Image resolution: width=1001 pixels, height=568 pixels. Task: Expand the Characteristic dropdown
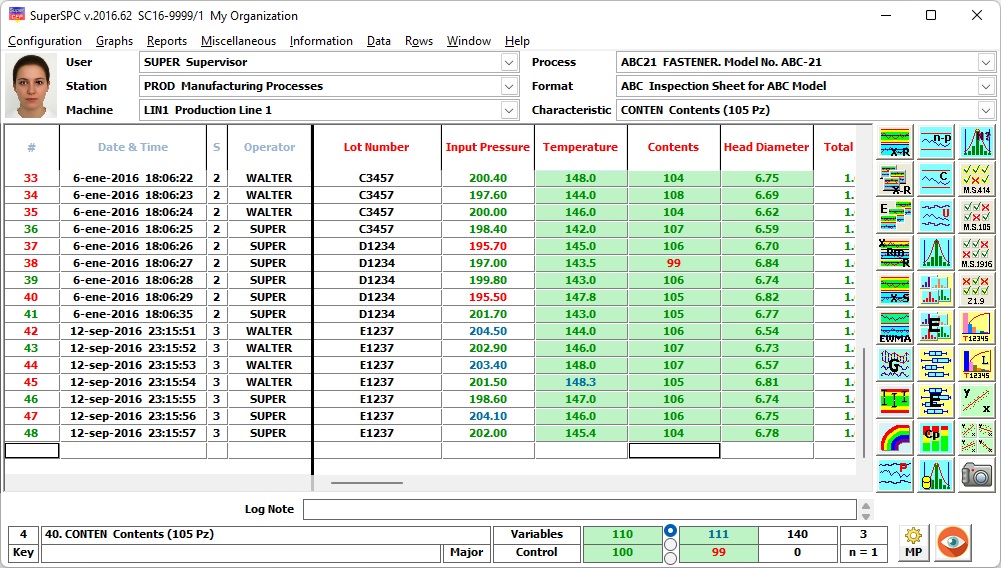point(986,110)
